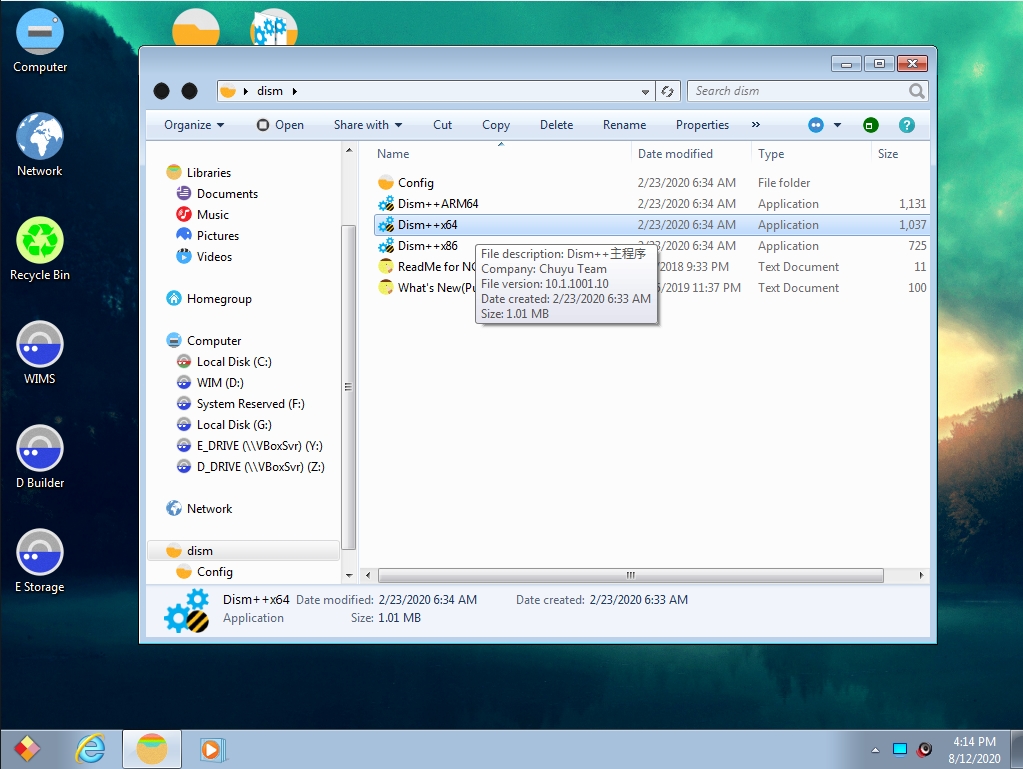This screenshot has width=1023, height=769.
Task: Click the navigation pane scrollbar thumb
Action: click(348, 387)
